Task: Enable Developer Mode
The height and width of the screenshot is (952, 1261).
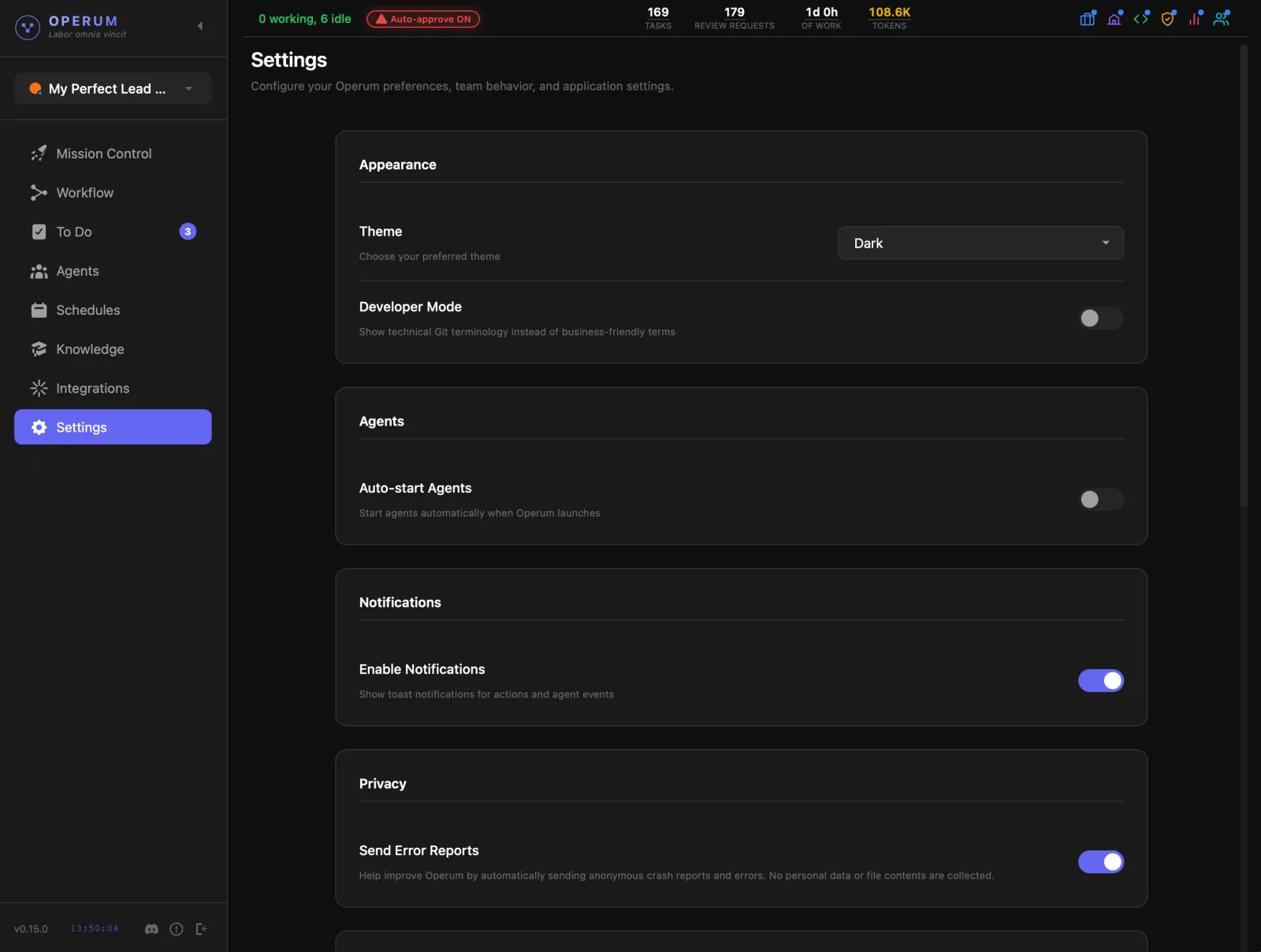Action: [1100, 318]
